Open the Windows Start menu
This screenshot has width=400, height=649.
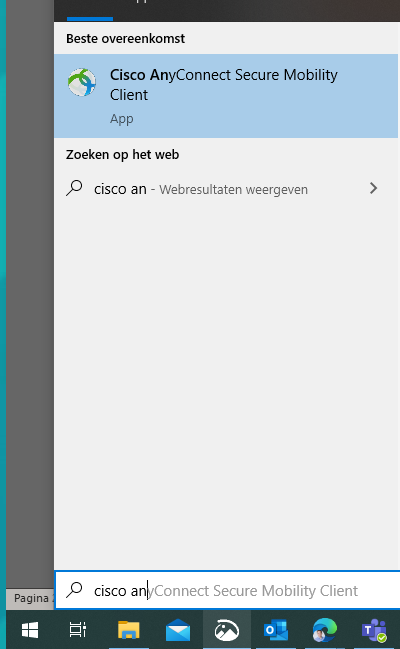(30, 630)
